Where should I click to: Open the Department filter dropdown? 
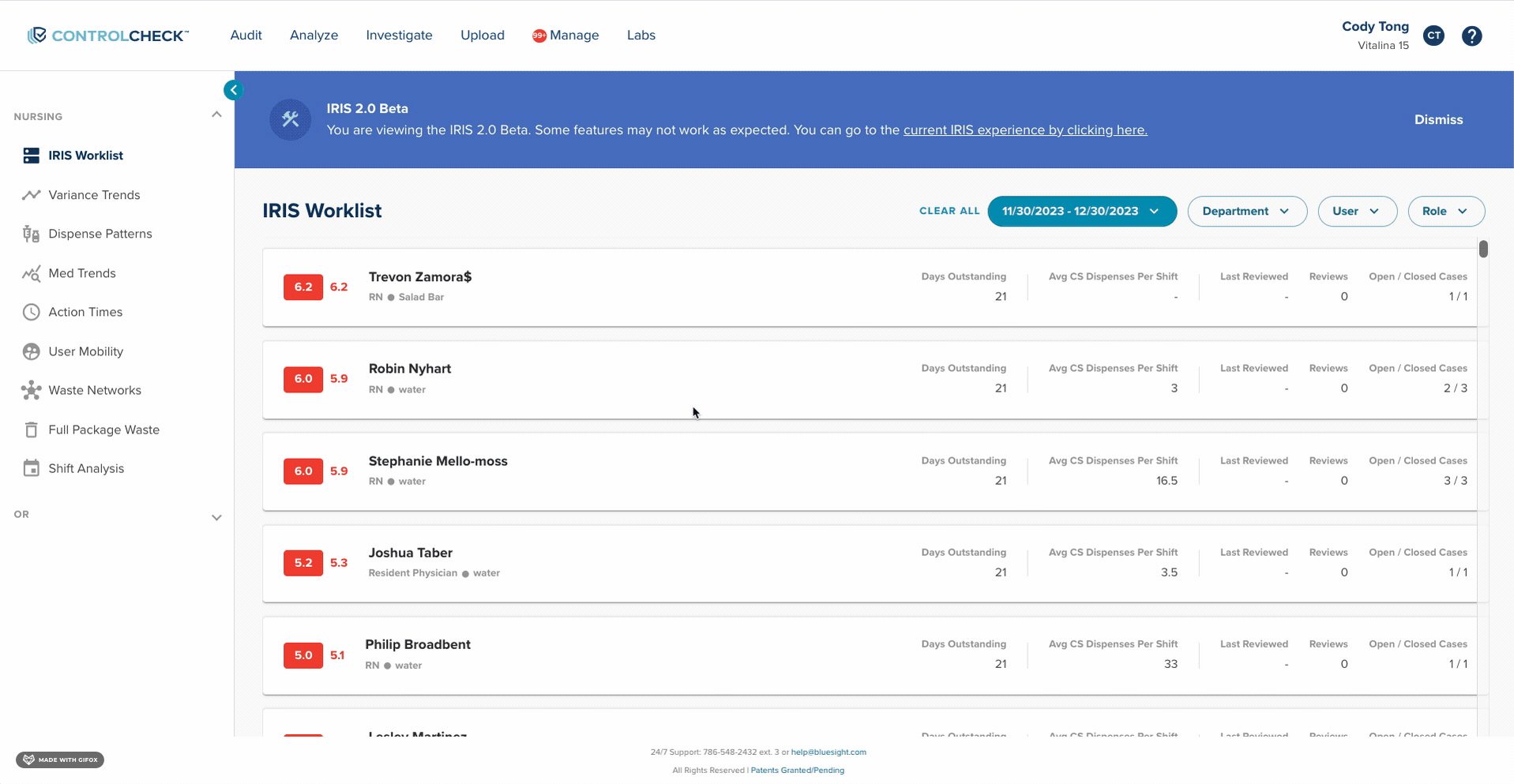coord(1247,211)
